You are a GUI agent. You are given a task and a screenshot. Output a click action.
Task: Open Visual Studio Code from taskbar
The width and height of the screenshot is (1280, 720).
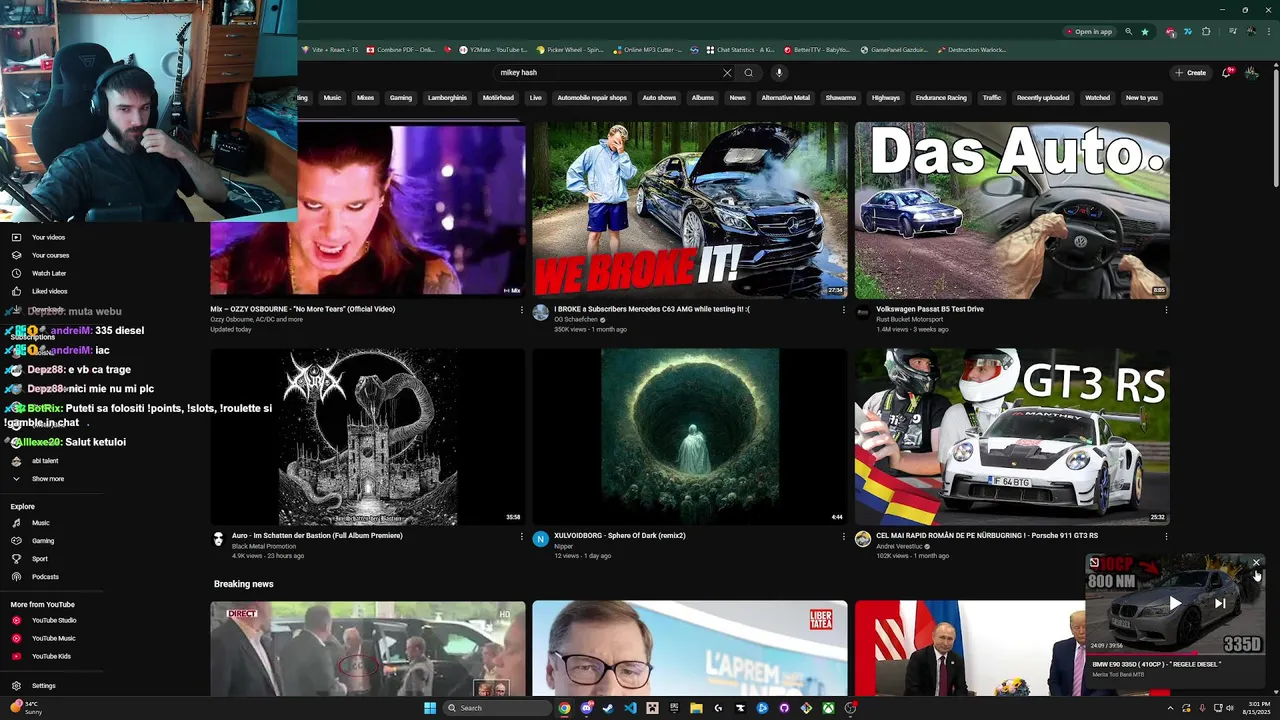pos(630,708)
